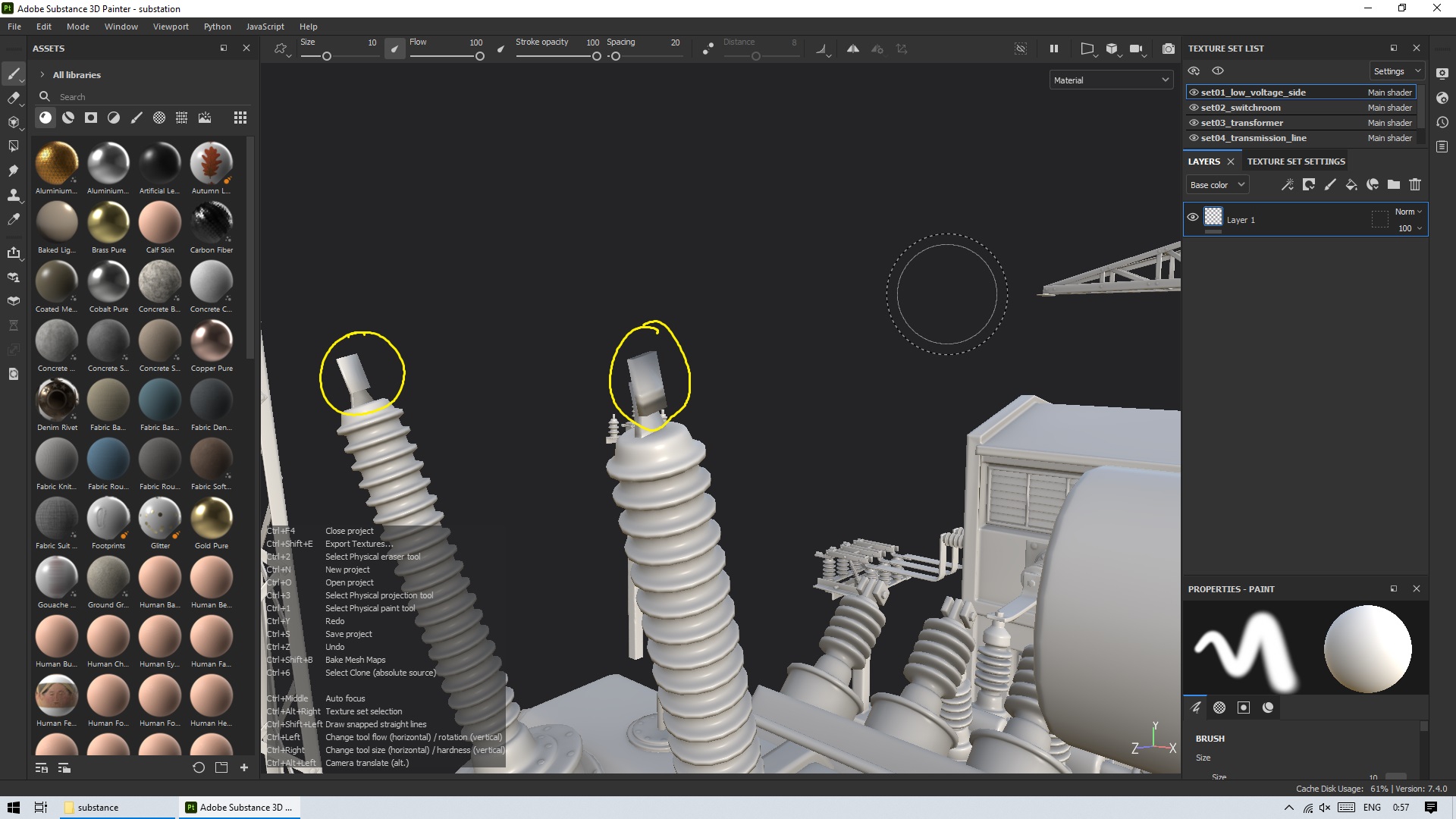Expand the All libraries tree
Image resolution: width=1456 pixels, height=819 pixels.
(42, 75)
